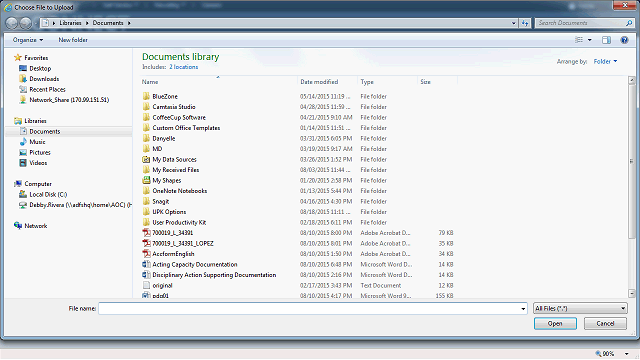Click the Favorites star icon
Viewport: 640px width, 360px height.
point(18,58)
